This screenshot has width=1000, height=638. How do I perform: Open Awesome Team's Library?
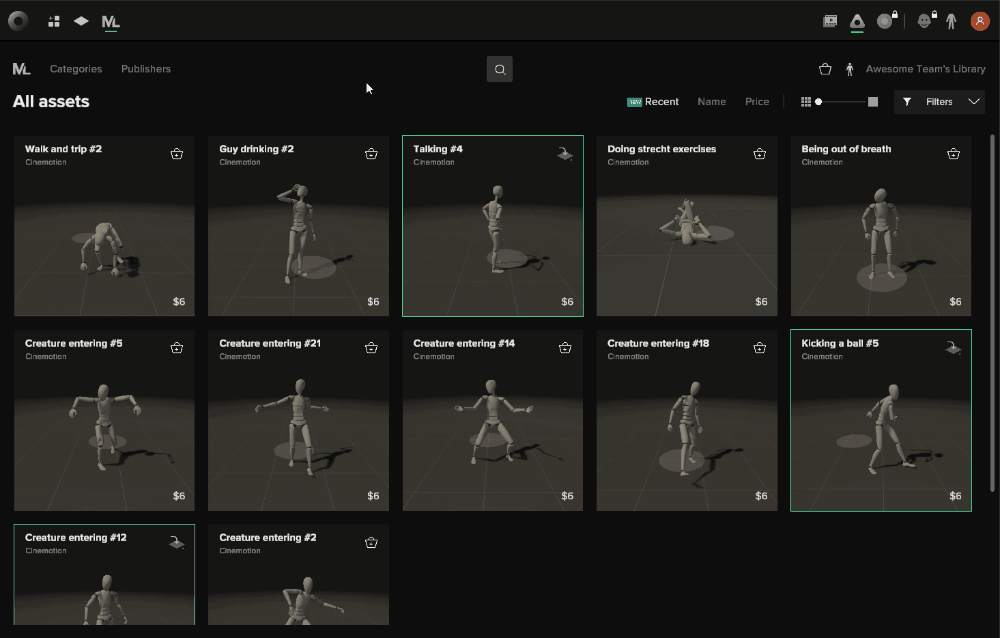pyautogui.click(x=925, y=69)
